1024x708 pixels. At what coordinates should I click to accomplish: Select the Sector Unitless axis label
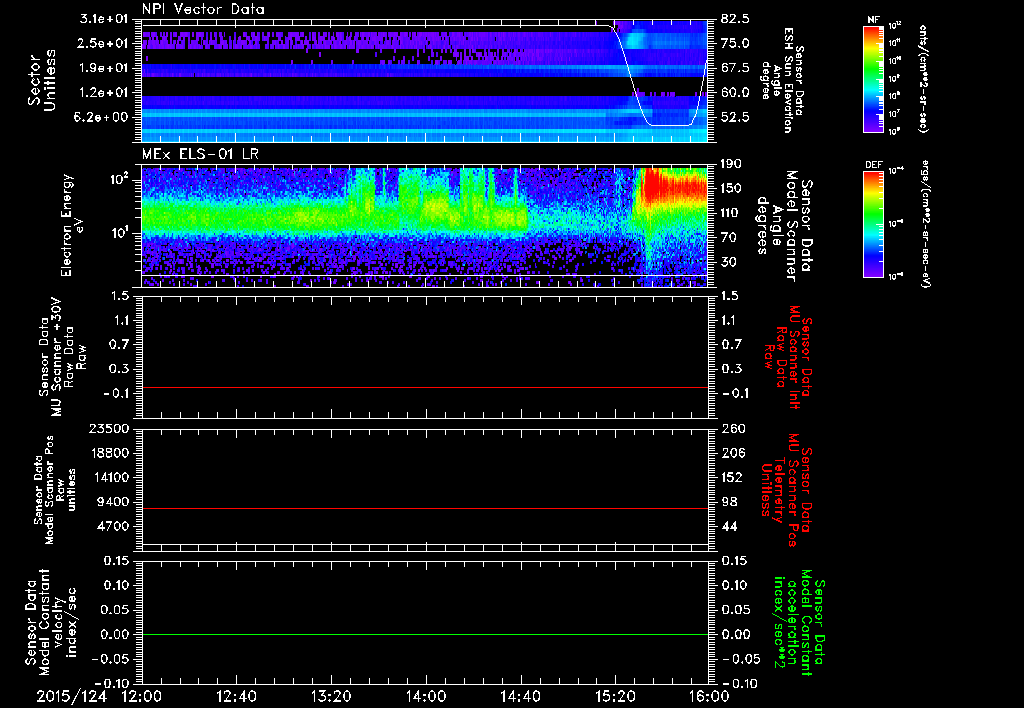tap(41, 80)
